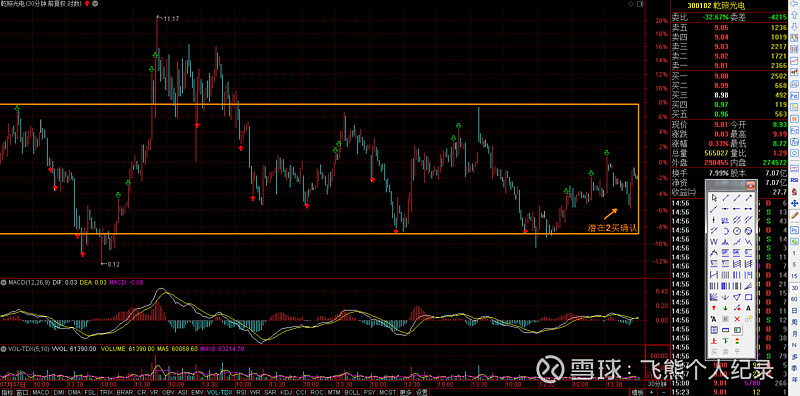
Task: Click the SAR indicator tab
Action: point(271,392)
